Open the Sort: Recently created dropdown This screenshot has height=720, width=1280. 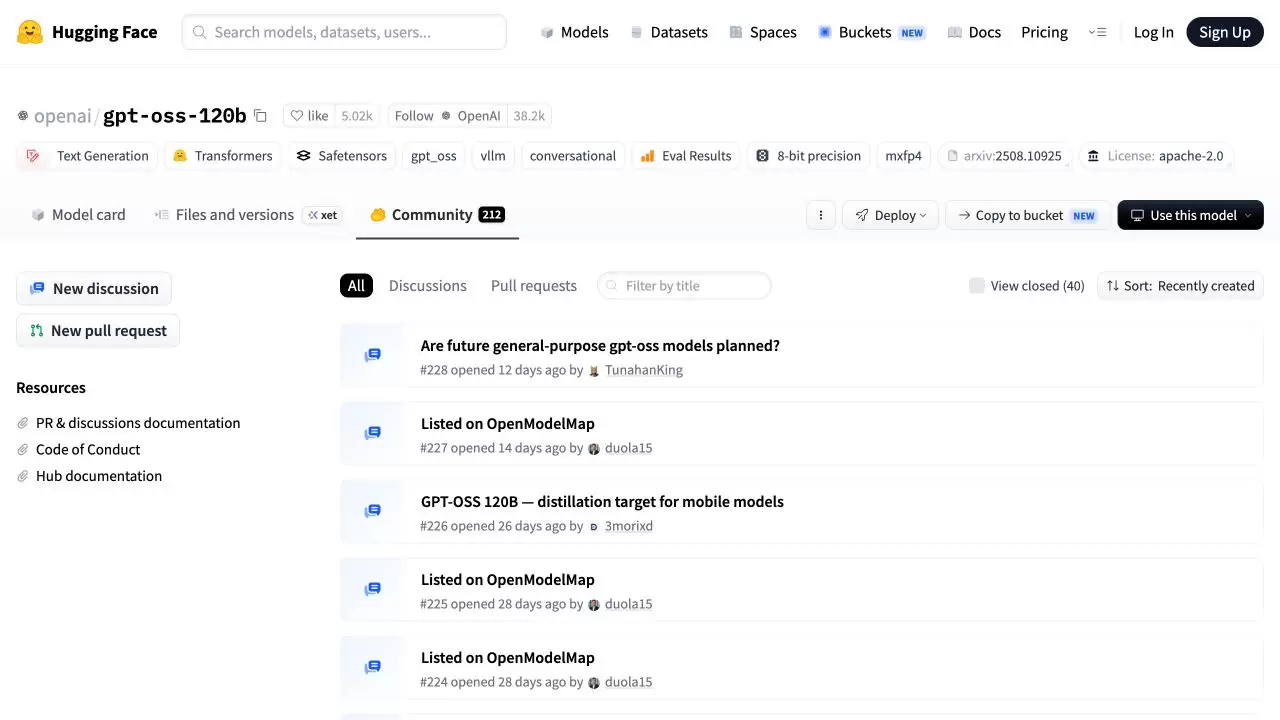click(x=1180, y=286)
